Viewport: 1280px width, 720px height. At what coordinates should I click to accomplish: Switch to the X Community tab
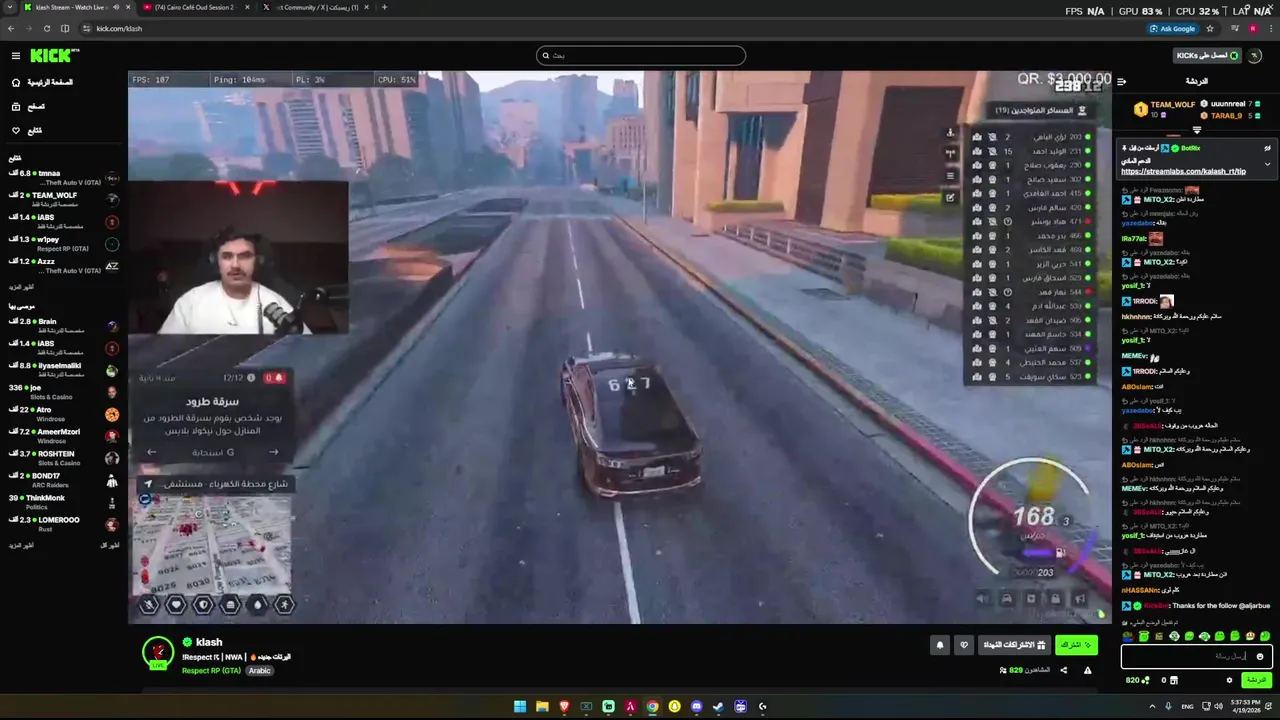(x=314, y=7)
